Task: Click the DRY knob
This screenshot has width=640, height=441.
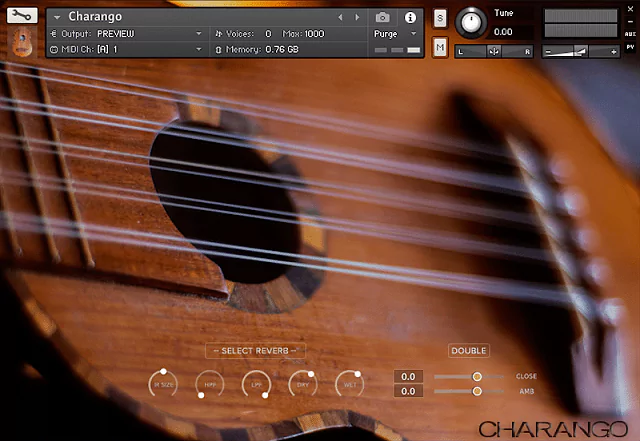Action: [303, 384]
